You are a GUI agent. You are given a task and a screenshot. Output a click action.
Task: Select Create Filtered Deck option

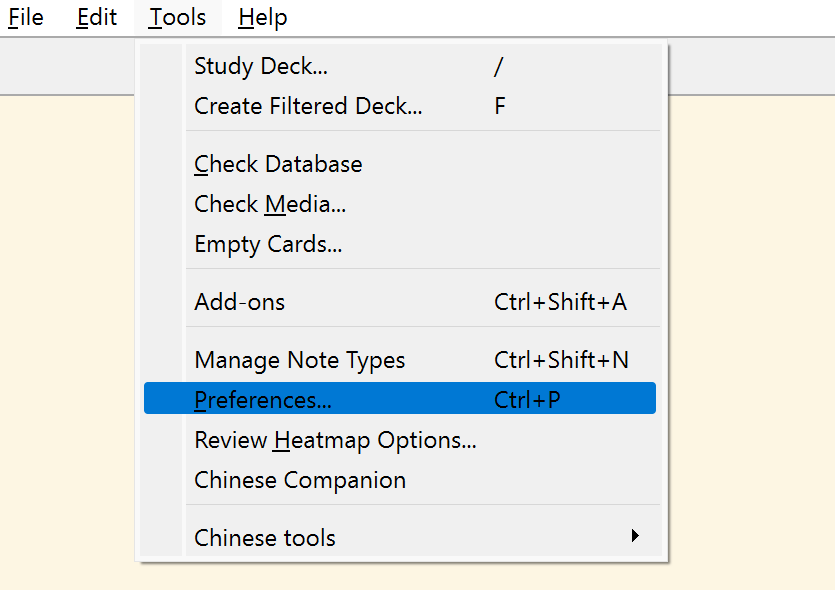tap(308, 106)
